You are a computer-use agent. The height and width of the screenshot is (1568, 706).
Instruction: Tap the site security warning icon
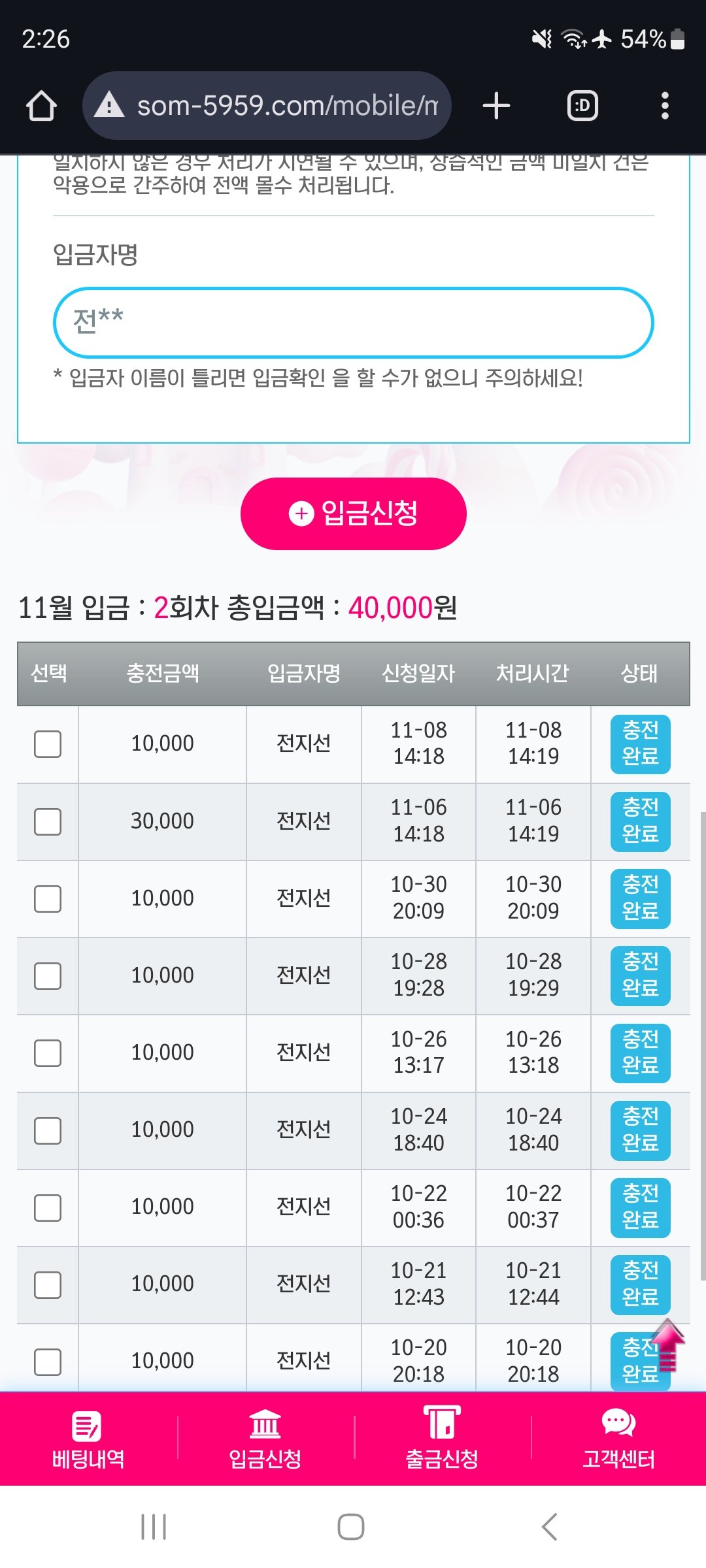109,106
